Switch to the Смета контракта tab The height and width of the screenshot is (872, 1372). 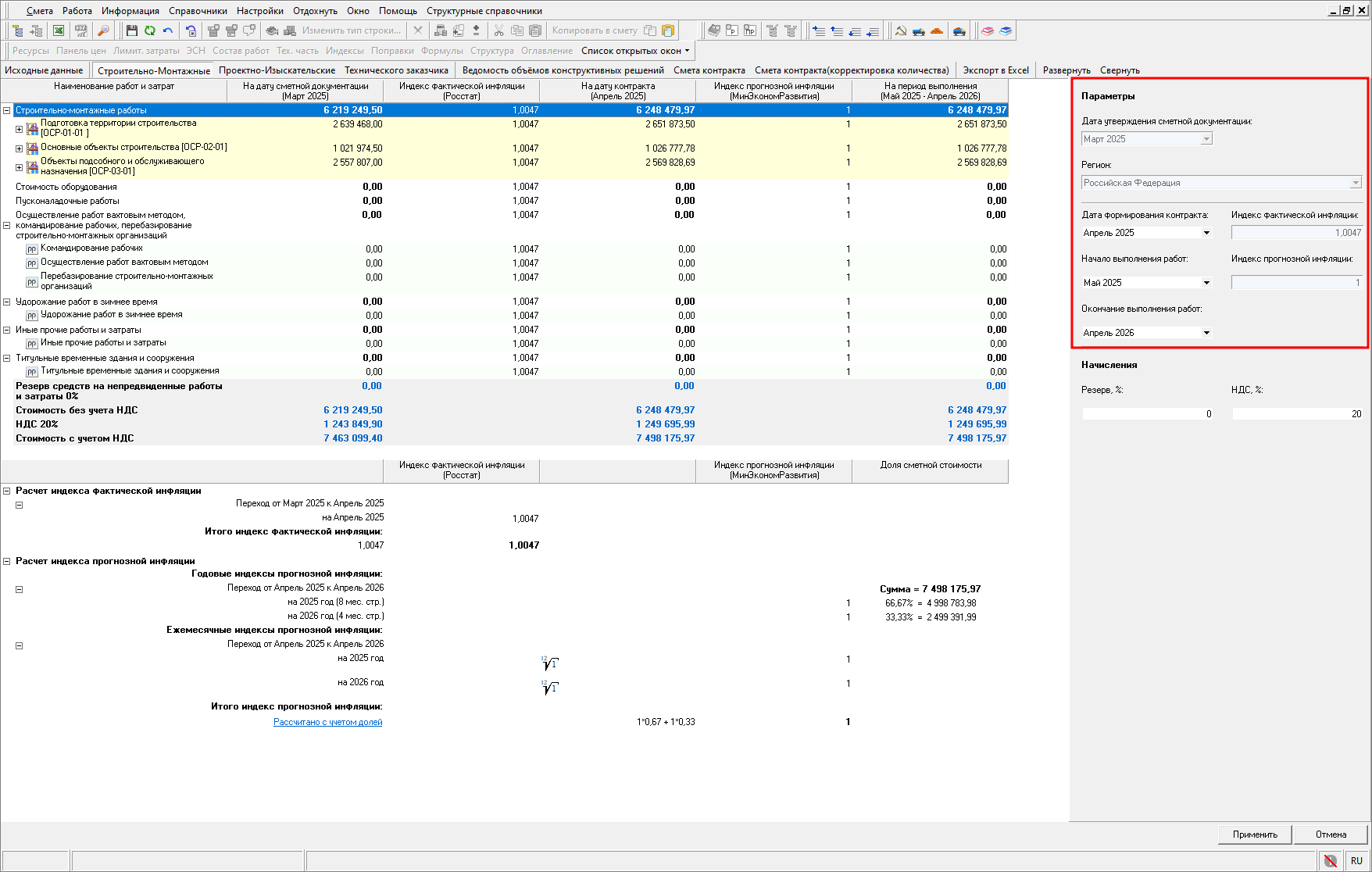click(x=709, y=70)
